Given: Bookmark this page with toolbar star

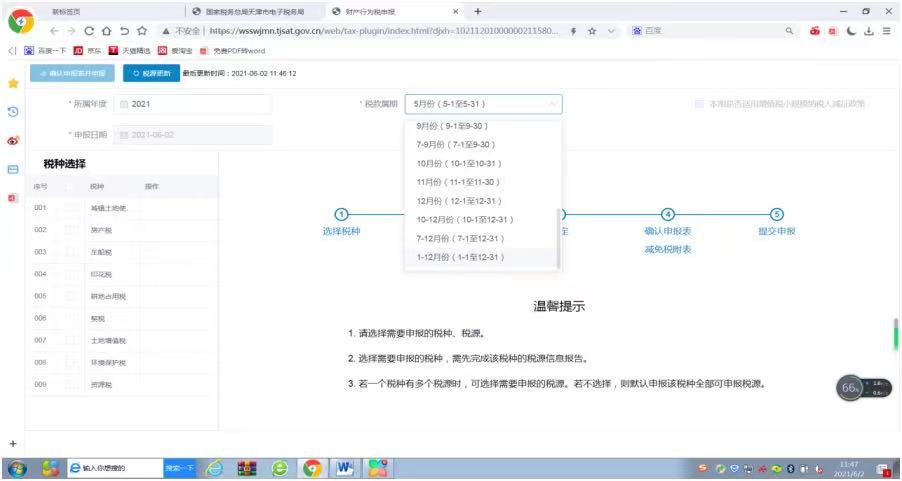Looking at the screenshot, I should (142, 31).
